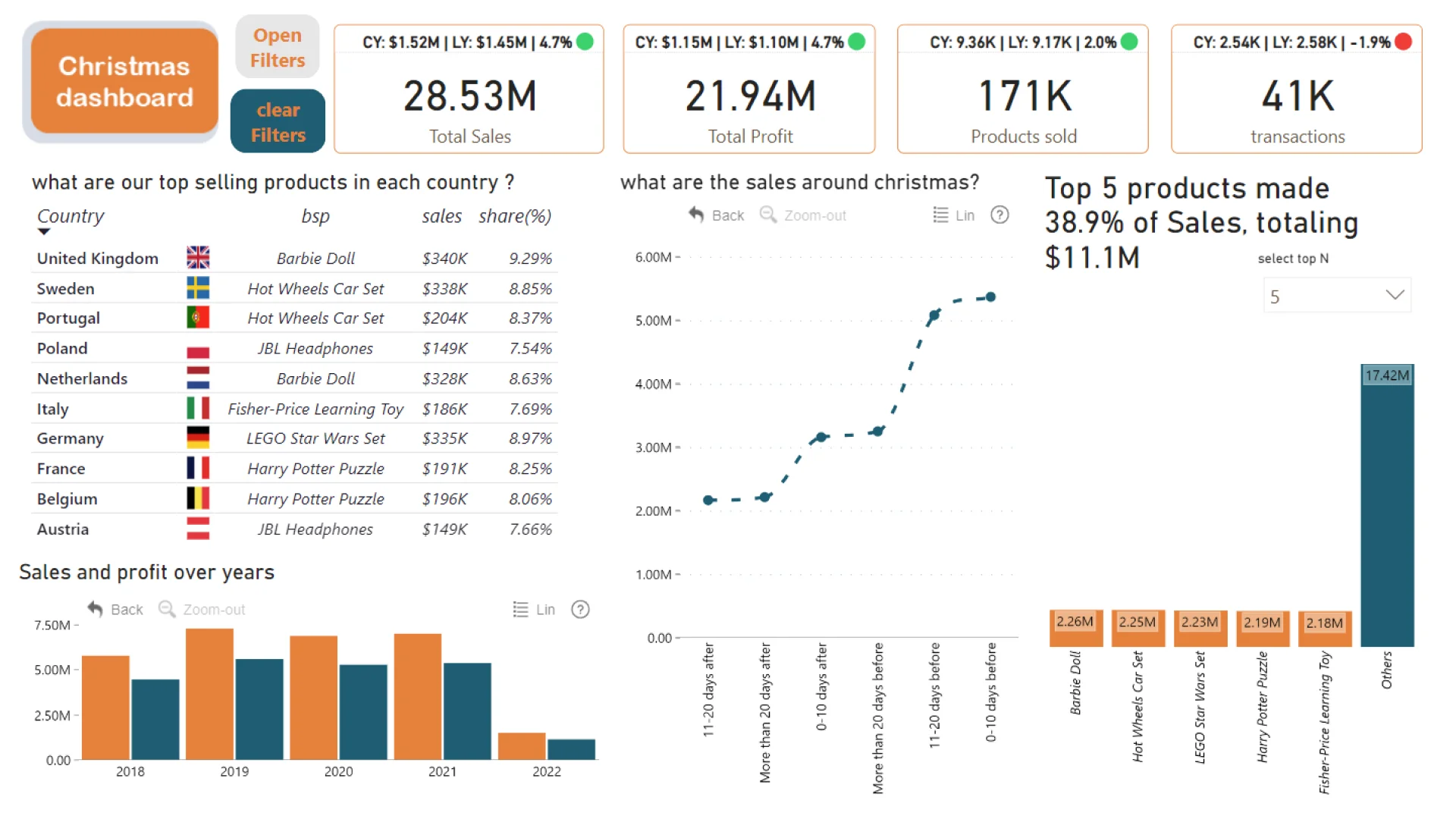Click green indicator dot on Products sold card
1456x819 pixels.
point(1129,42)
